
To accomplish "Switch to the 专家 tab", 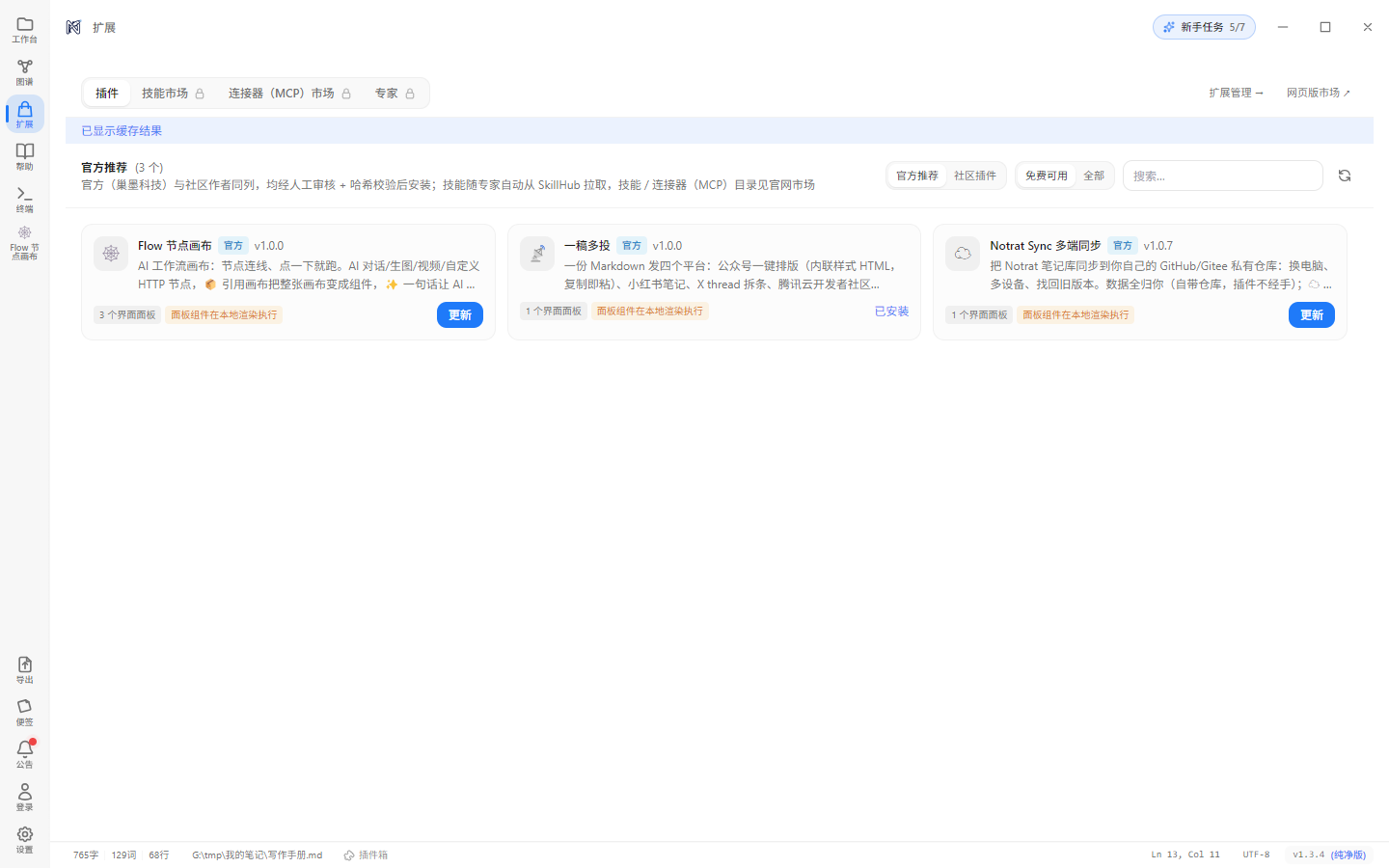I will click(x=395, y=94).
